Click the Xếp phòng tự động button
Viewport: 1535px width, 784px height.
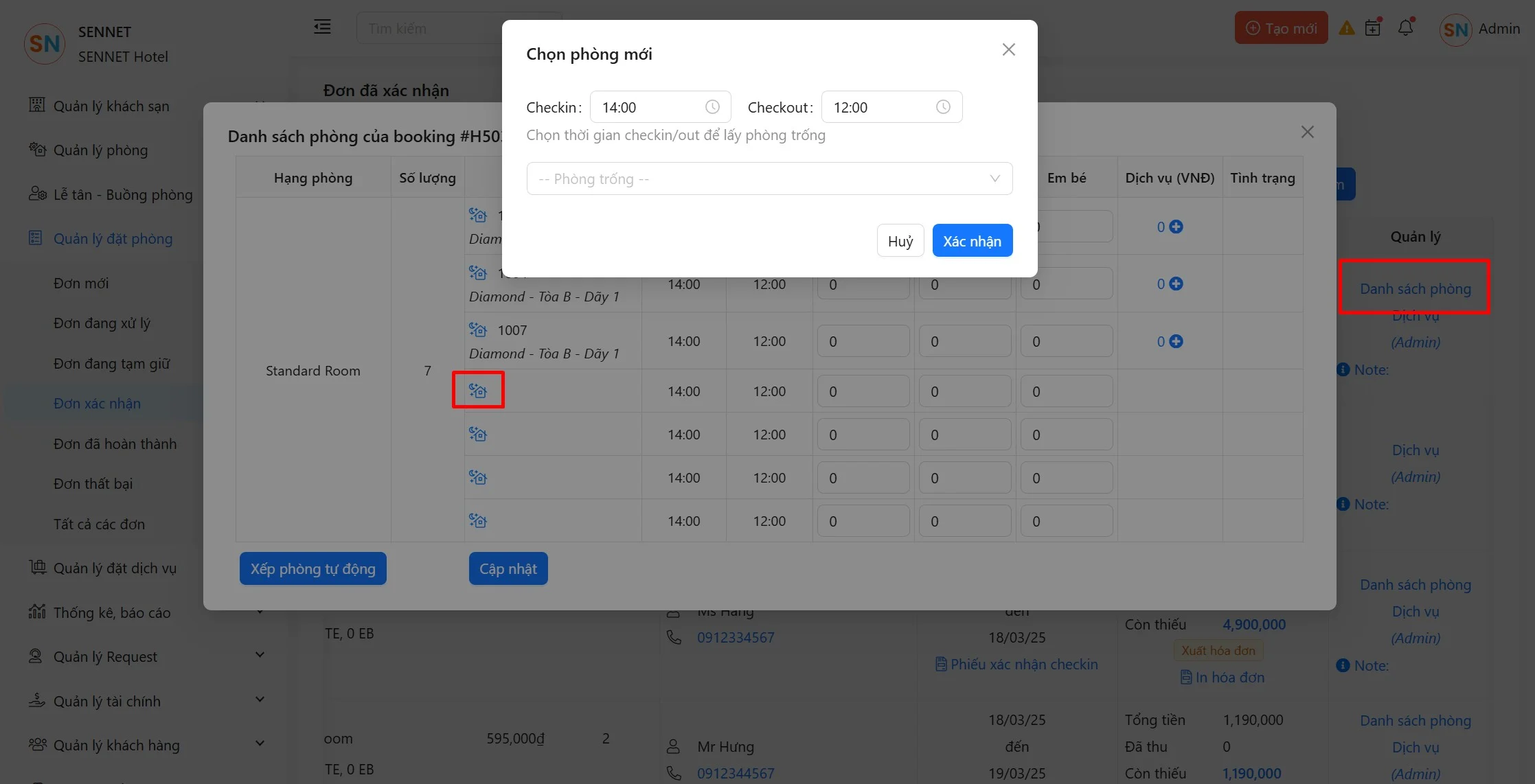[x=312, y=569]
